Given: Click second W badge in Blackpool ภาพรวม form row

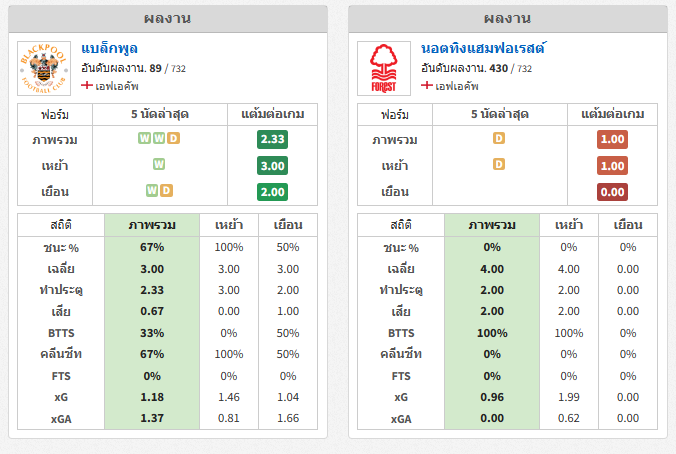Looking at the screenshot, I should pyautogui.click(x=159, y=138).
